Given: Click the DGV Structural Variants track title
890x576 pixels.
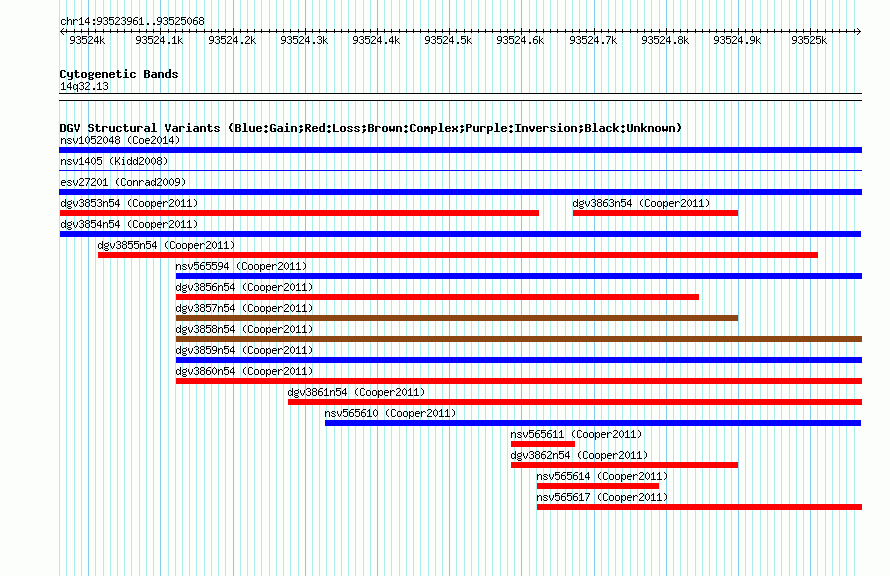Looking at the screenshot, I should (371, 128).
